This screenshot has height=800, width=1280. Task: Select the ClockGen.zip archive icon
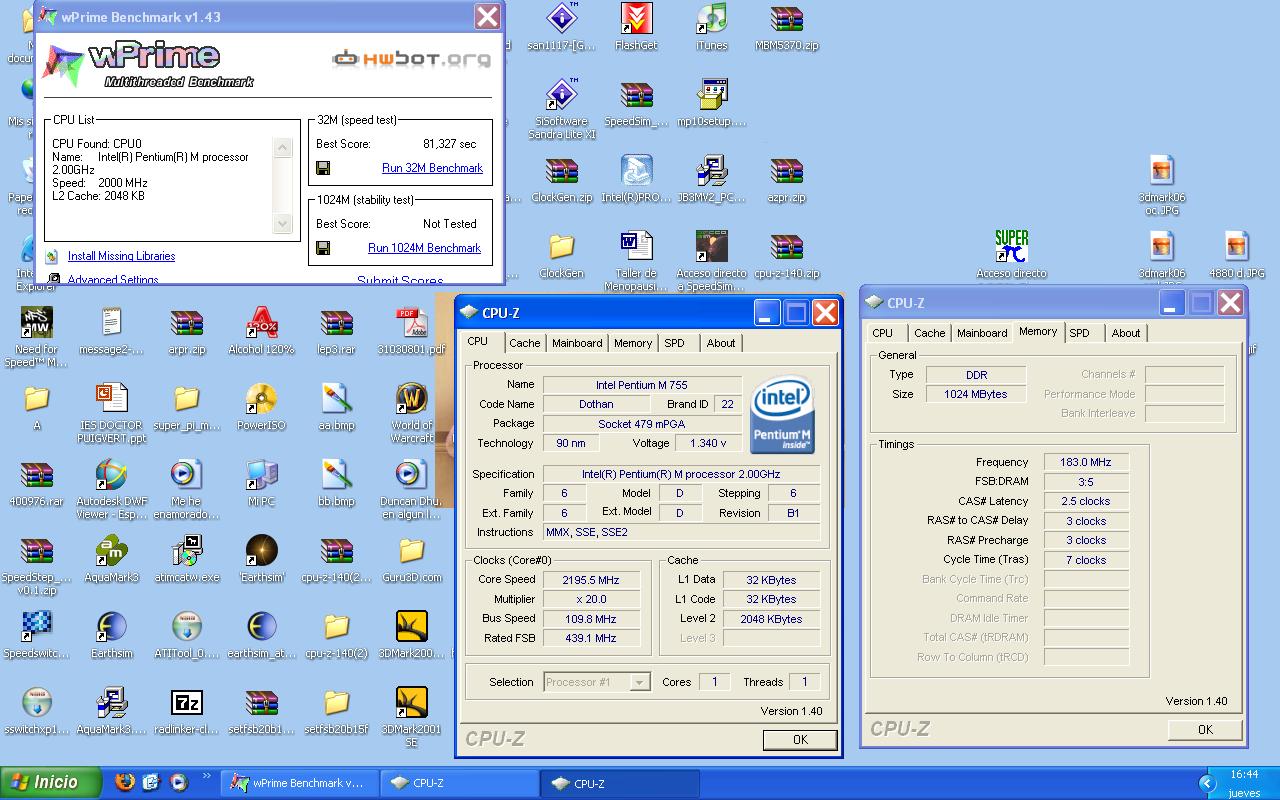pos(561,180)
